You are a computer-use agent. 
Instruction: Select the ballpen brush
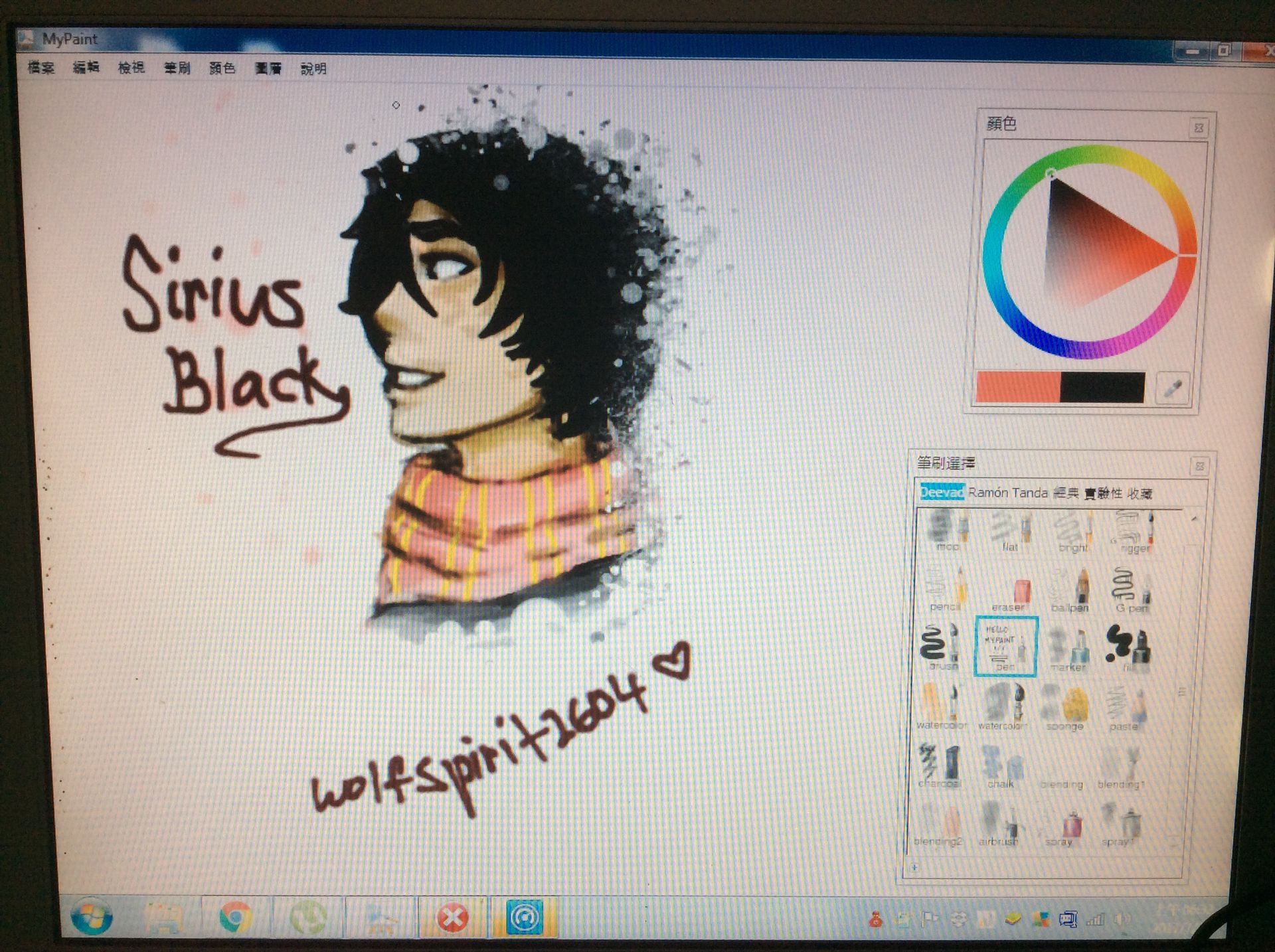point(1070,590)
